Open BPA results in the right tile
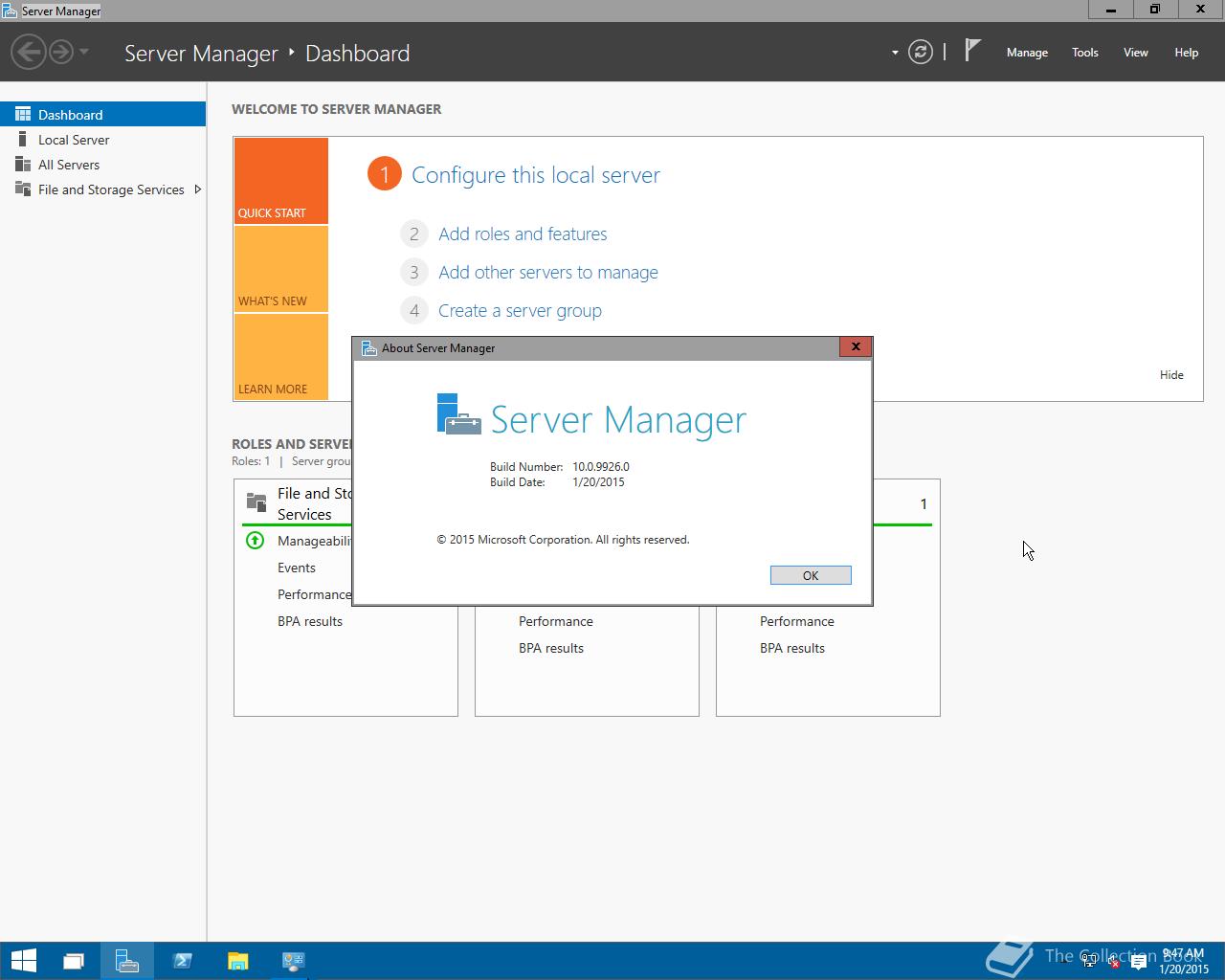1225x980 pixels. [792, 648]
